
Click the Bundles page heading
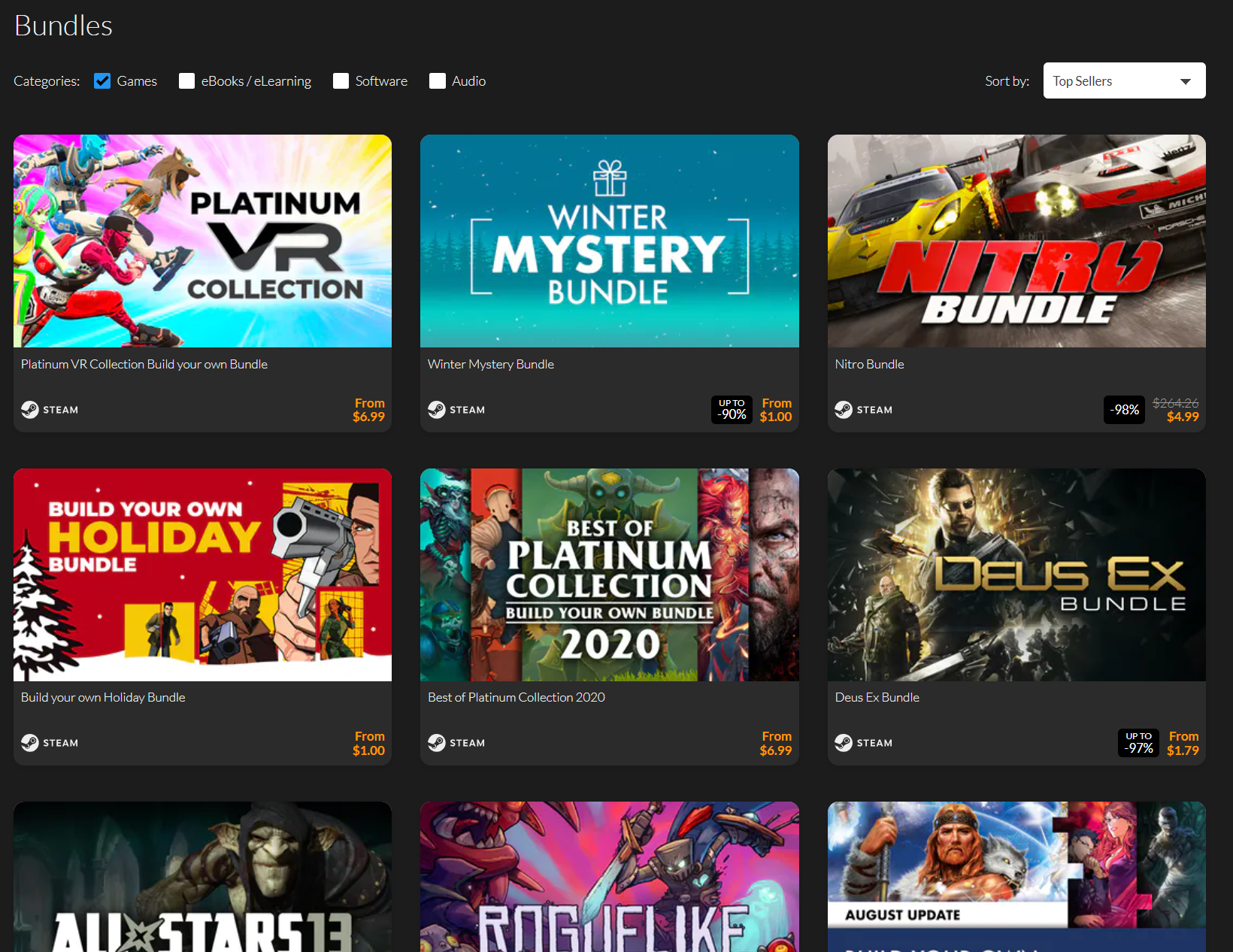(x=63, y=26)
